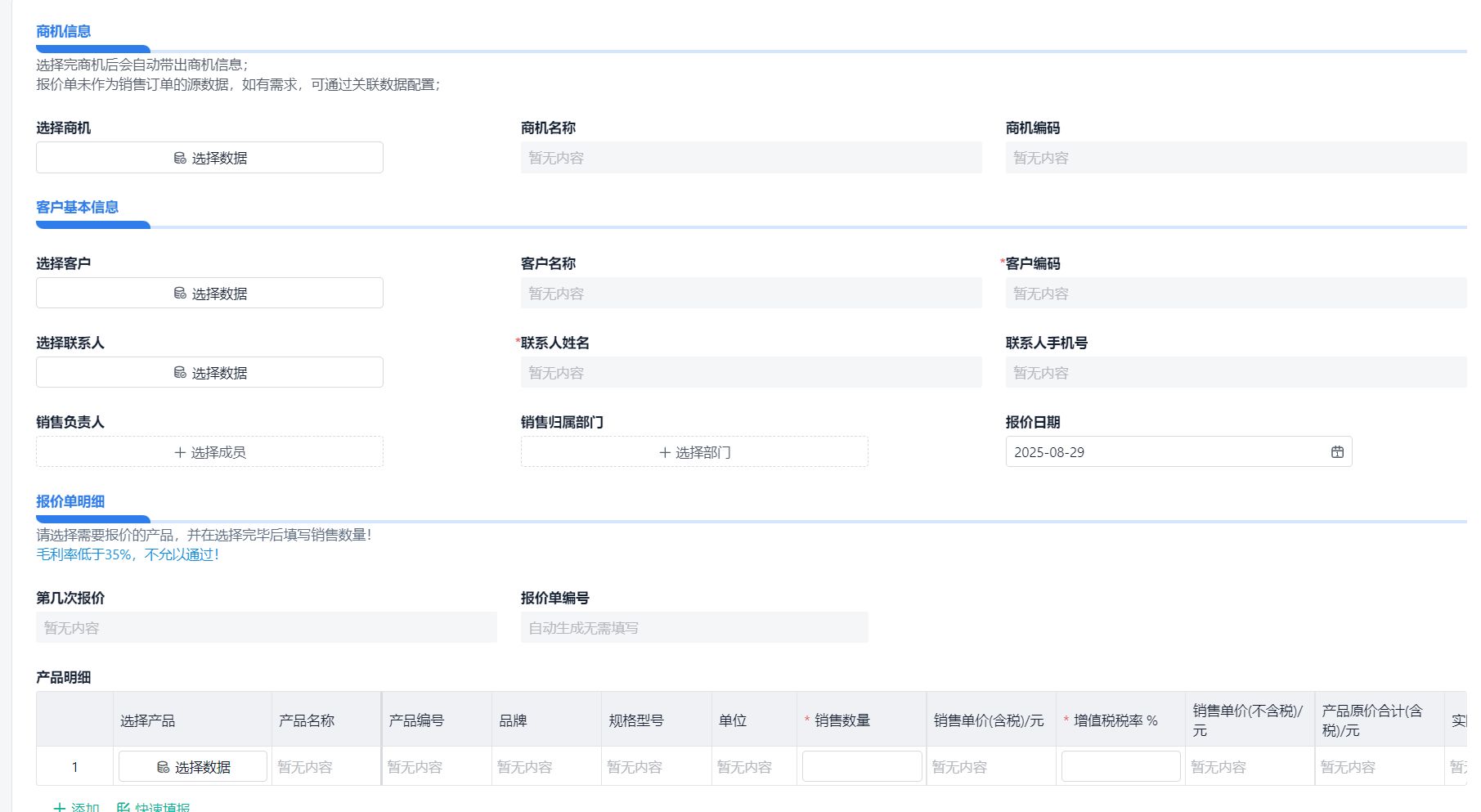
Task: Click the 销售数量 input in row 1
Action: pos(862,766)
